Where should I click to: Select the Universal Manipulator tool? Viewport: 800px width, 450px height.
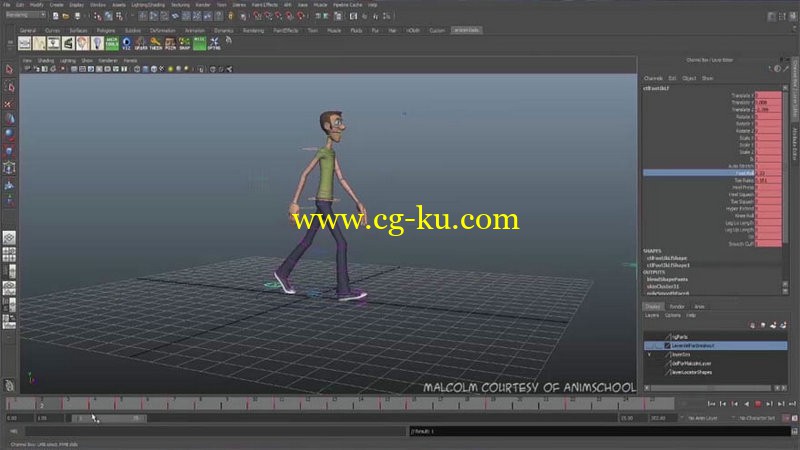click(9, 168)
